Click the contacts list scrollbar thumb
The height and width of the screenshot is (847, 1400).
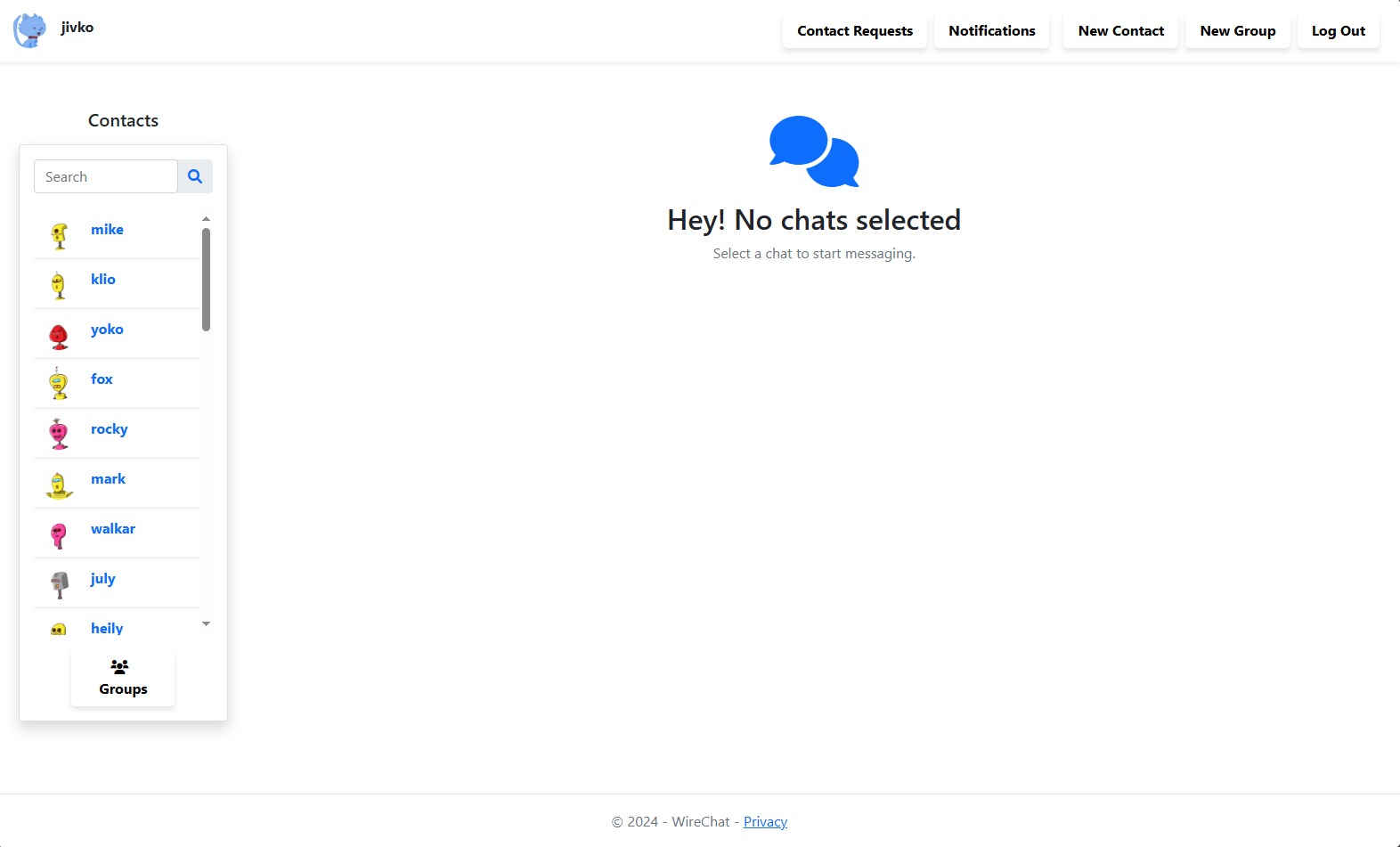coord(207,280)
